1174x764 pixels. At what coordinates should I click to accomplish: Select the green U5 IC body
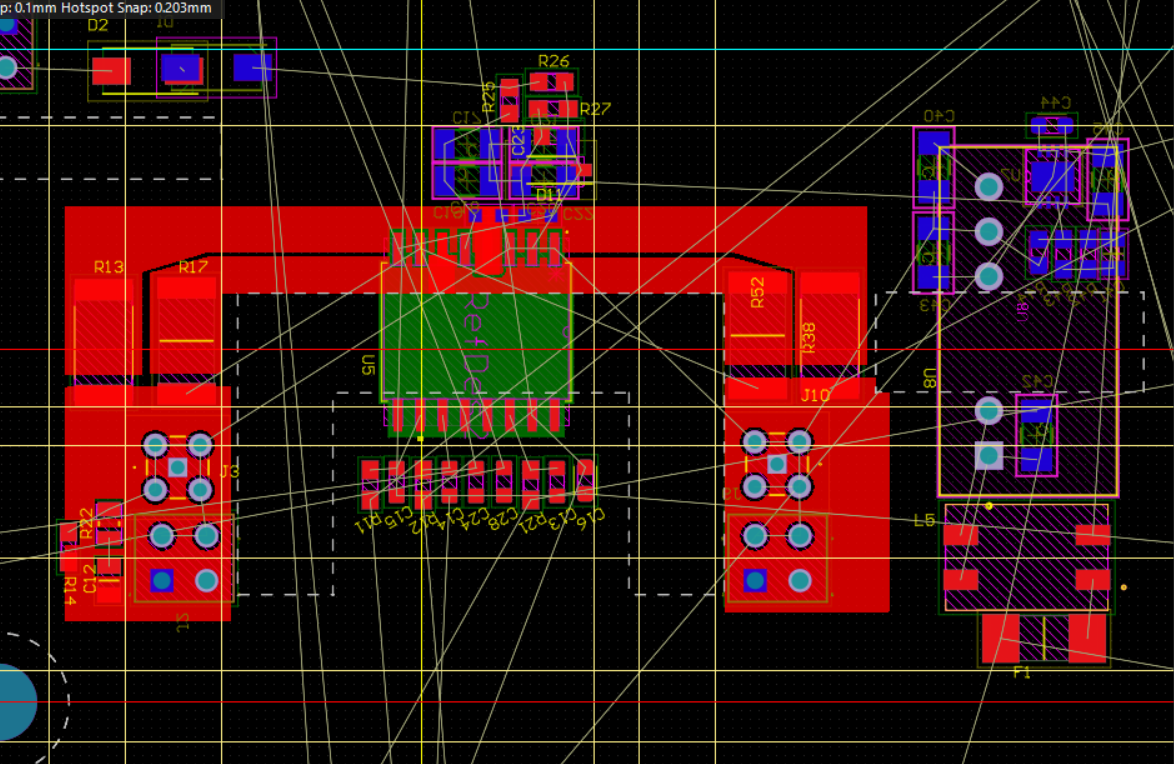pos(476,345)
